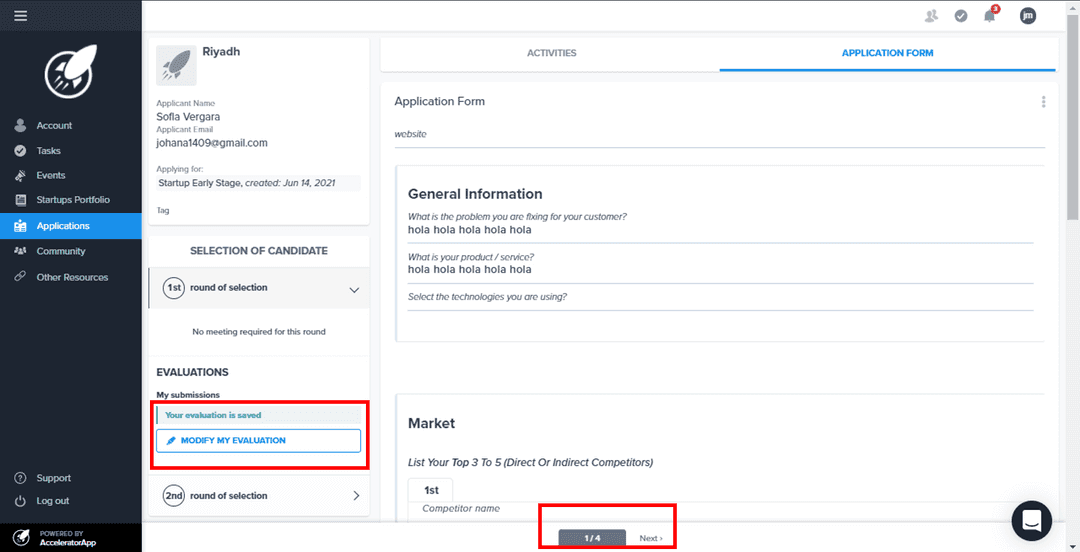
Task: Click the page vertical scrollbar
Action: point(1073,120)
